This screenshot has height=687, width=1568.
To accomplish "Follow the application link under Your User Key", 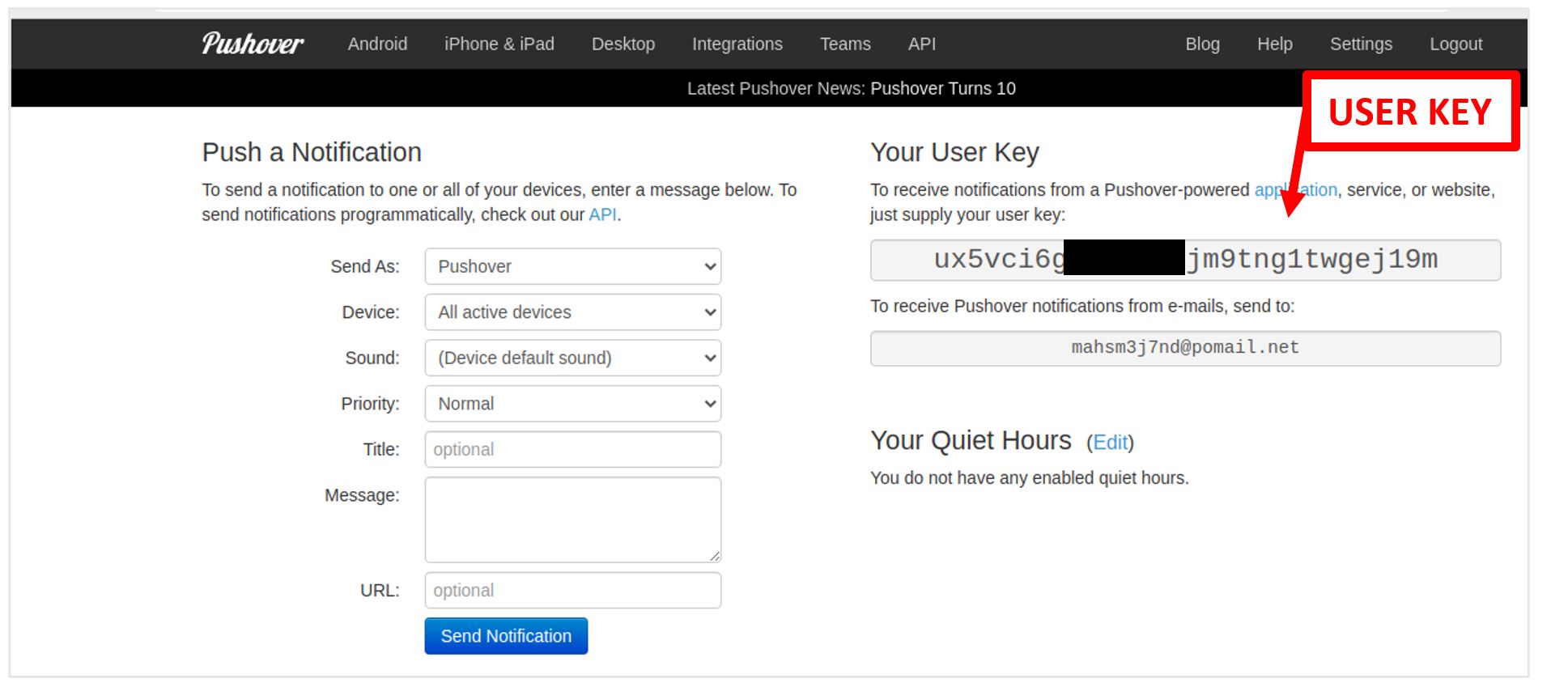I will click(x=1295, y=189).
